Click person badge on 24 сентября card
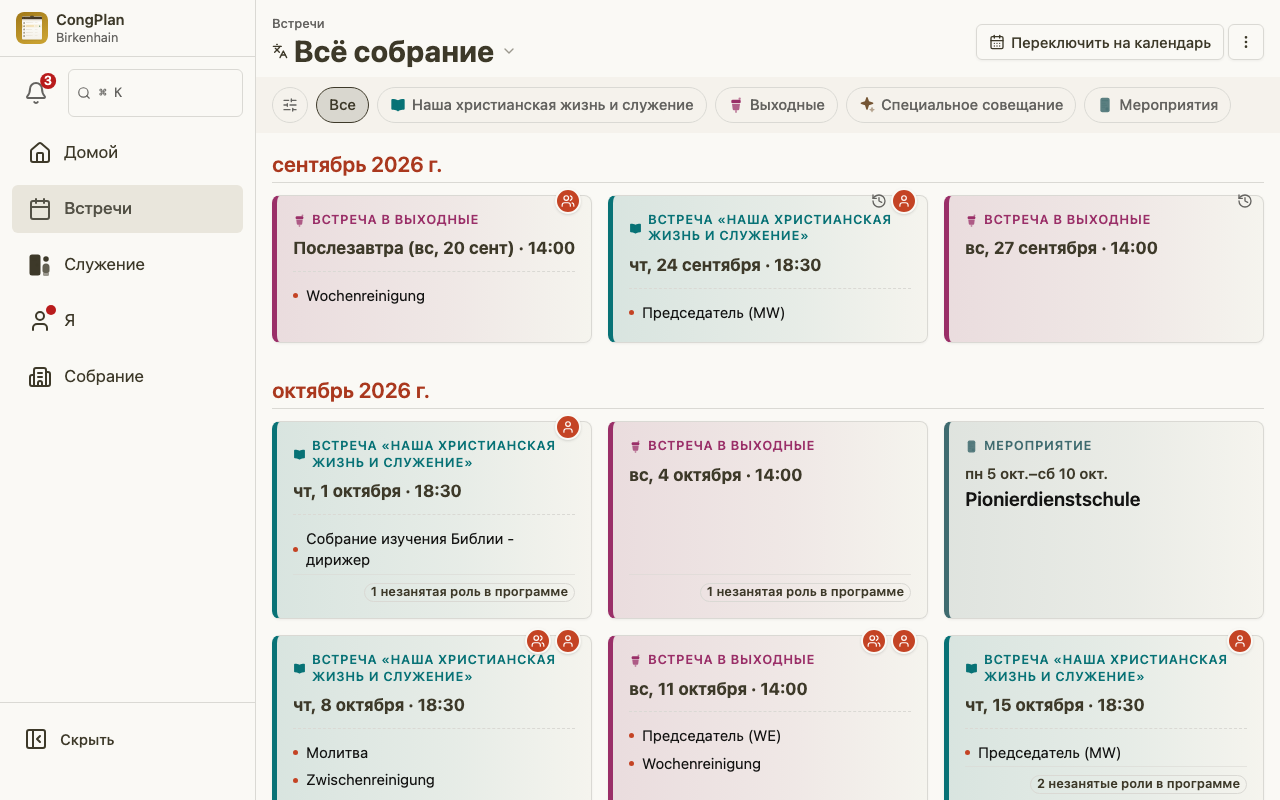1280x800 pixels. click(x=904, y=201)
